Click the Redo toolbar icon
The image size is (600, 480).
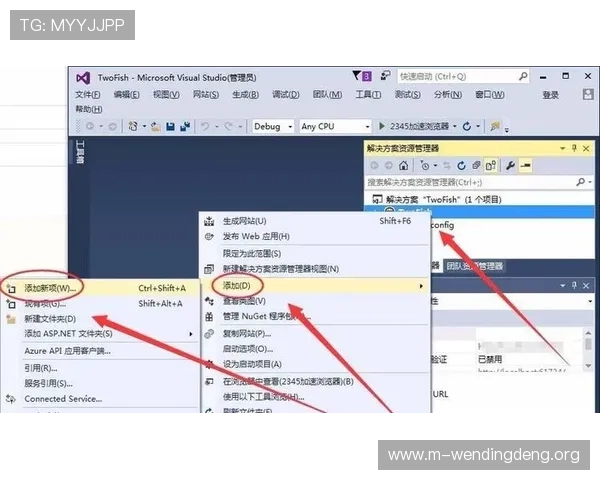point(228,126)
